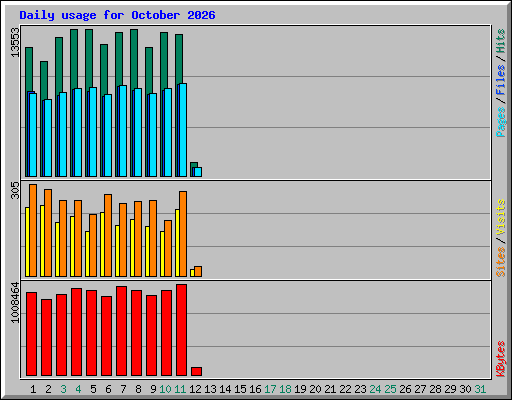Click day 27 on the x-axis
Image resolution: width=512 pixels, height=400 pixels.
pos(420,389)
